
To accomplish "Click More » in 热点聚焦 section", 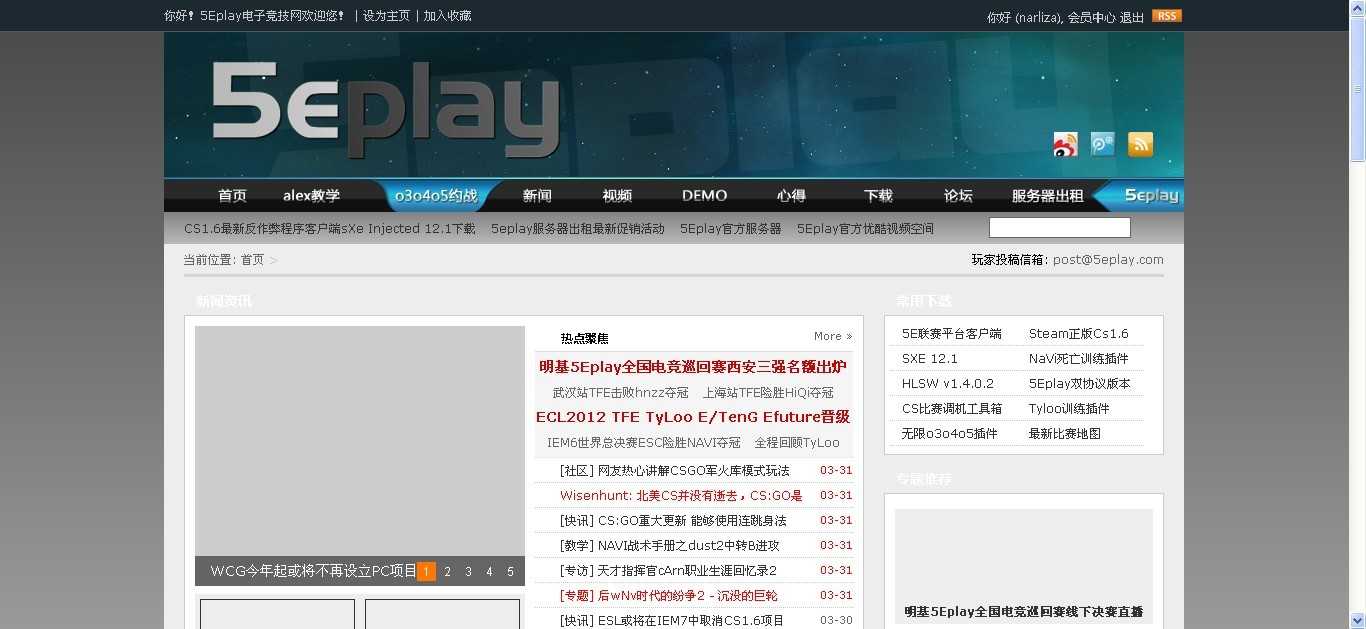I will (x=833, y=337).
